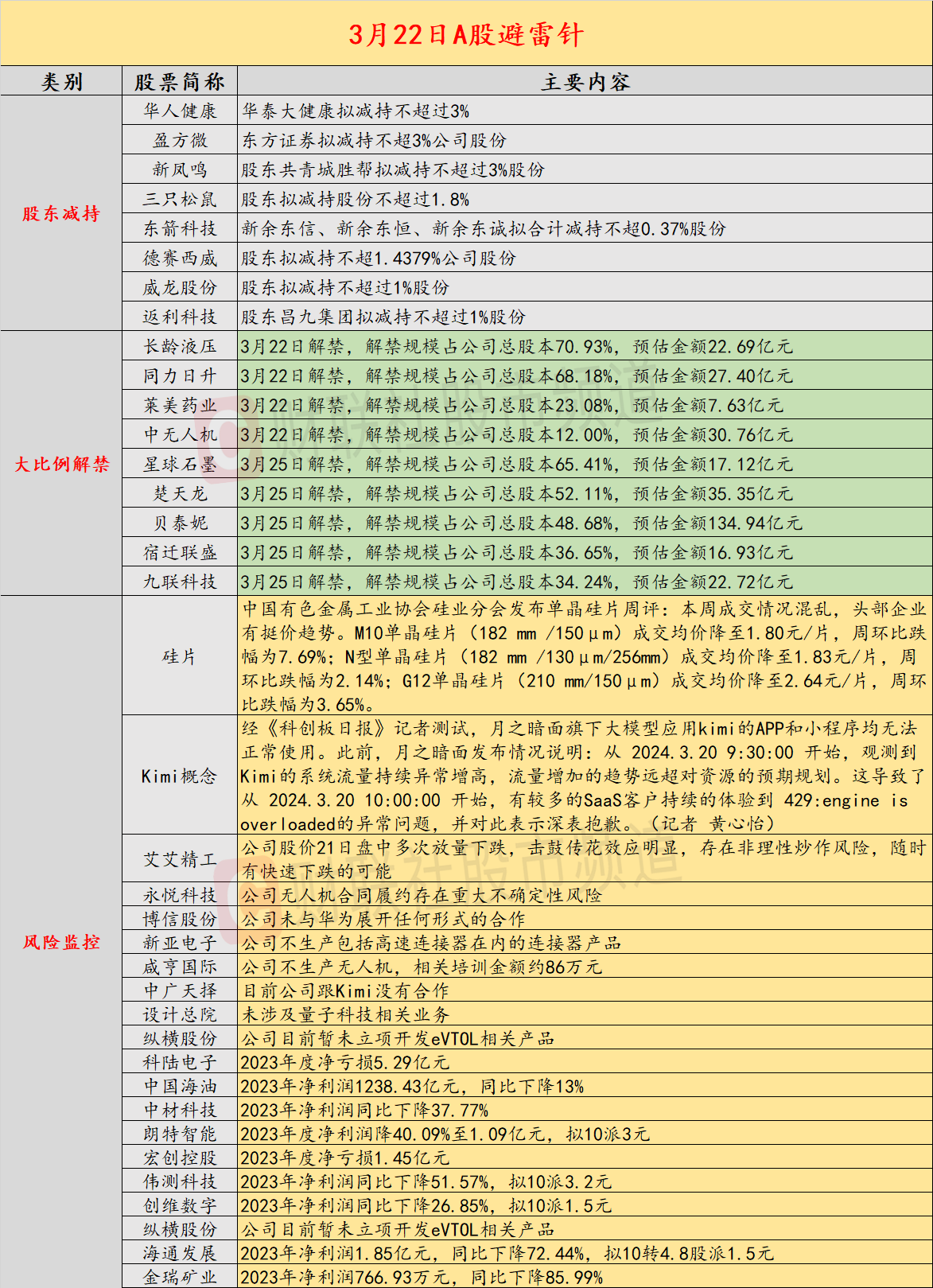Select stock name 返利科技
Viewport: 933px width, 1288px height.
click(x=180, y=317)
